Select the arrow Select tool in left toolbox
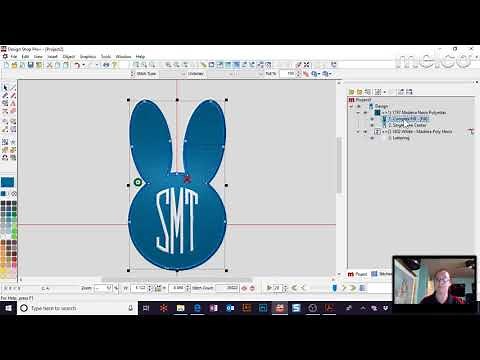Screen dimensions: 480x360 [x=5, y=88]
